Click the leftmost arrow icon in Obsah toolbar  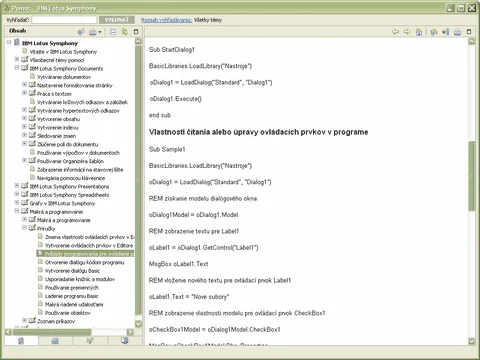pyautogui.click(x=81, y=32)
